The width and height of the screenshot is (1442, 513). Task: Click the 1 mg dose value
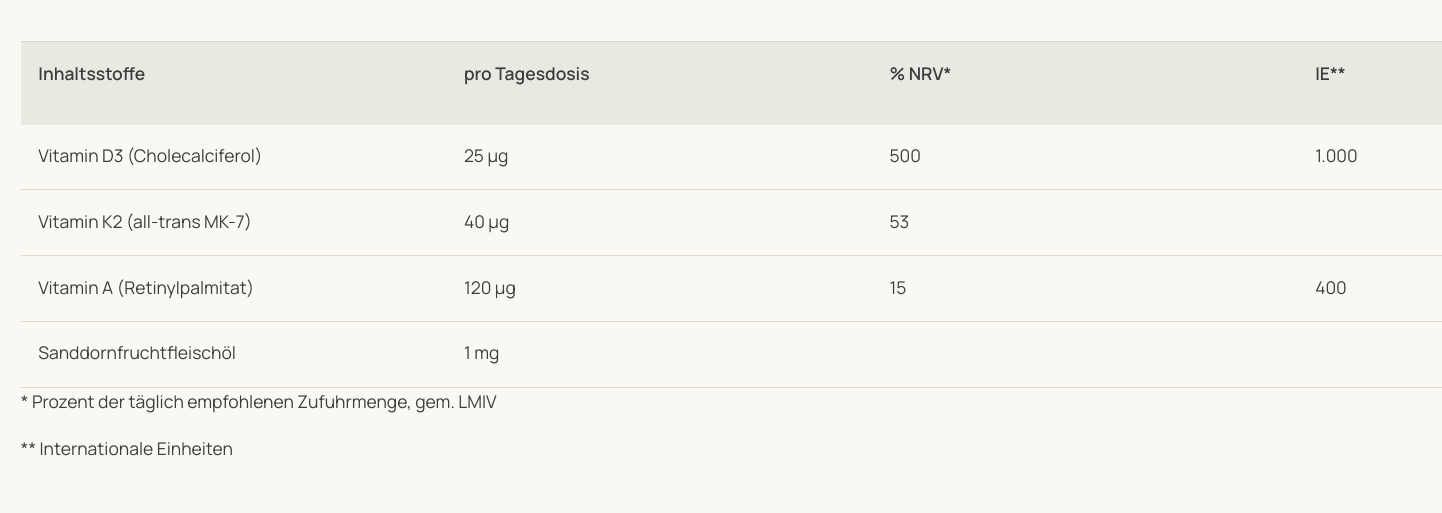tap(481, 353)
